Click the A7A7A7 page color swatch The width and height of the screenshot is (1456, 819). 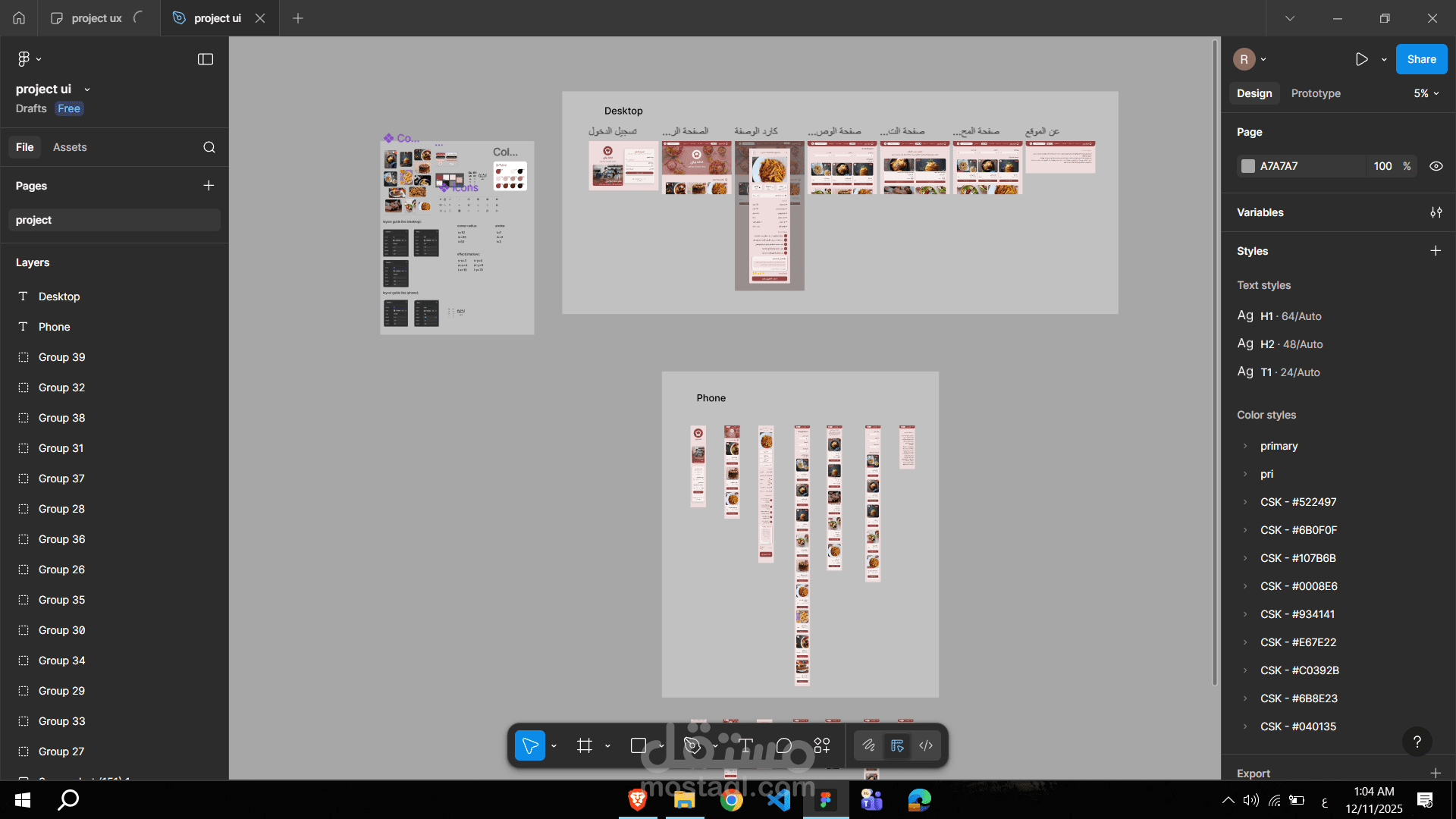point(1248,166)
